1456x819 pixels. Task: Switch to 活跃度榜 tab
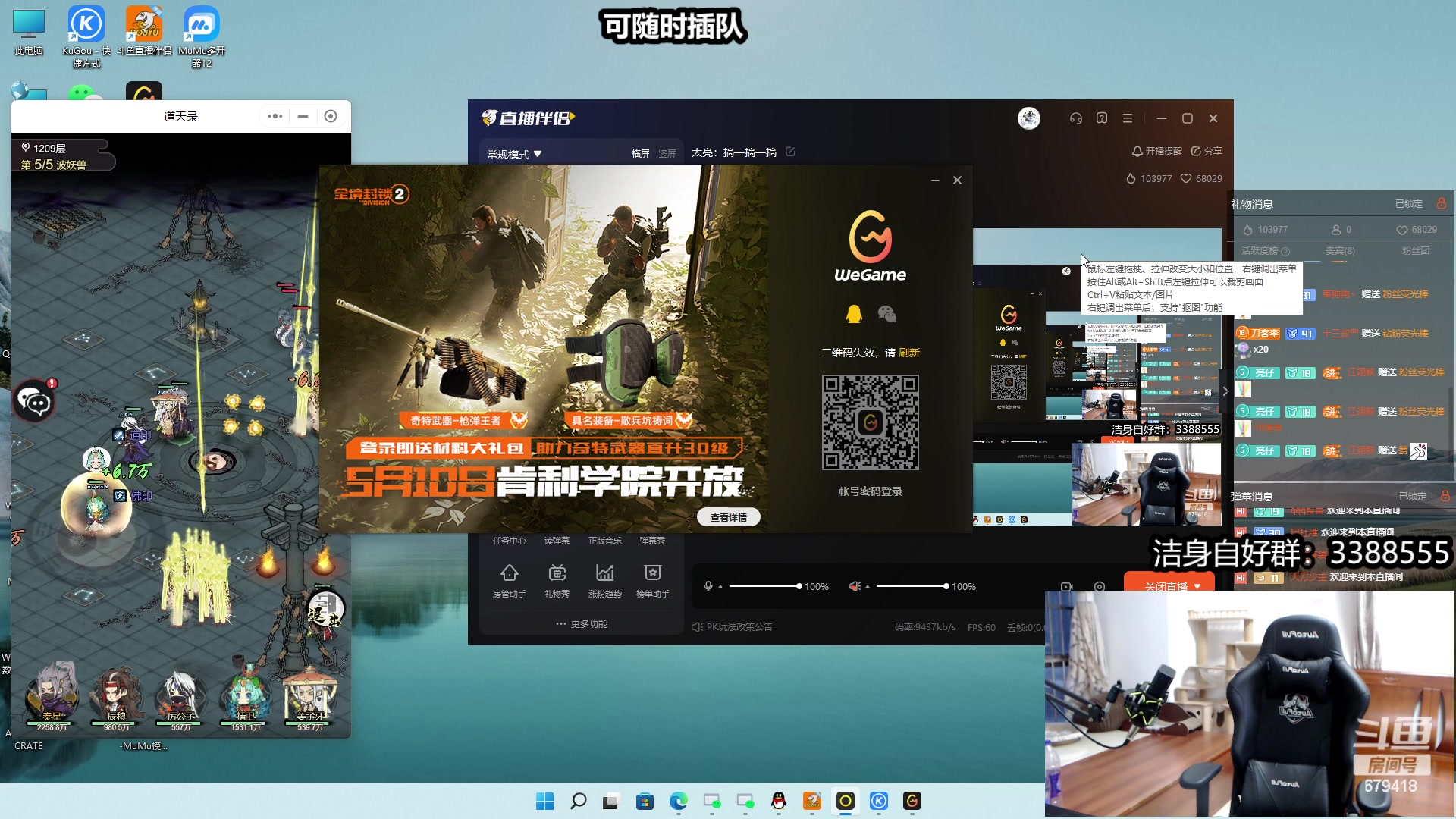pos(1265,251)
